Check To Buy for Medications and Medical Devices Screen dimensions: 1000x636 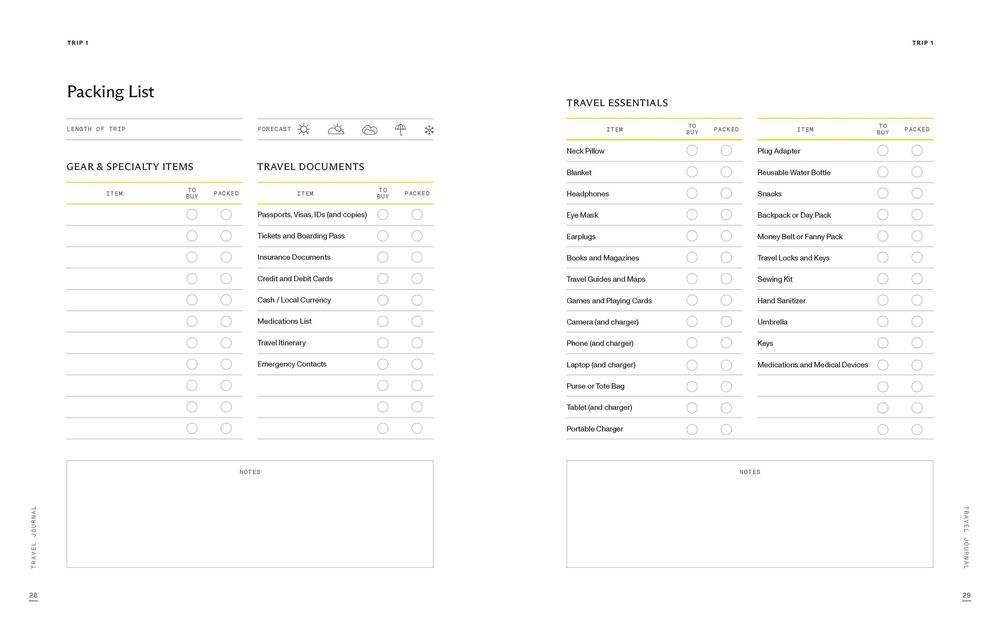click(x=883, y=365)
